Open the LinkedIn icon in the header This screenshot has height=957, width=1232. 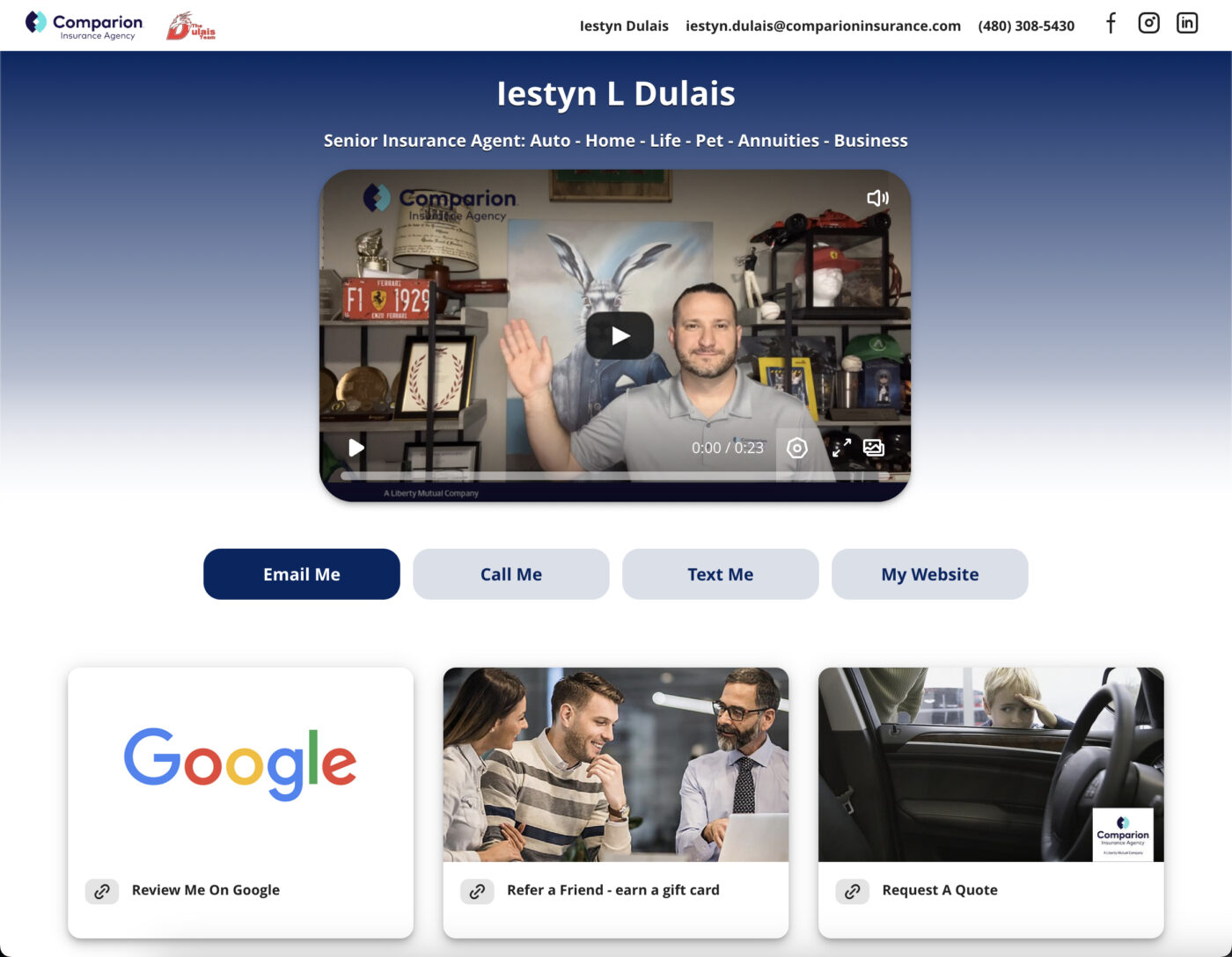coord(1187,23)
